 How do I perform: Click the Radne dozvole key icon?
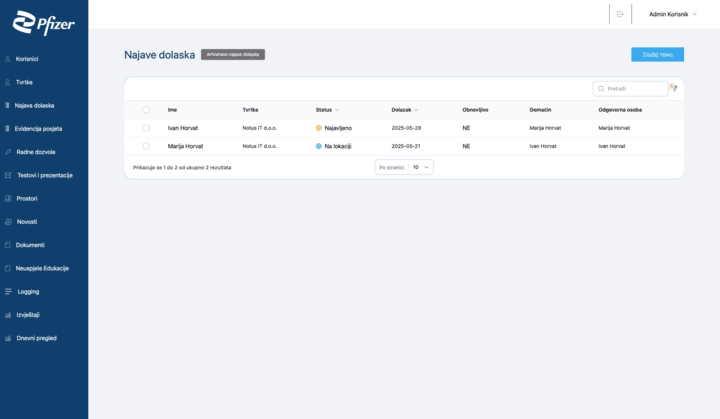click(8, 152)
